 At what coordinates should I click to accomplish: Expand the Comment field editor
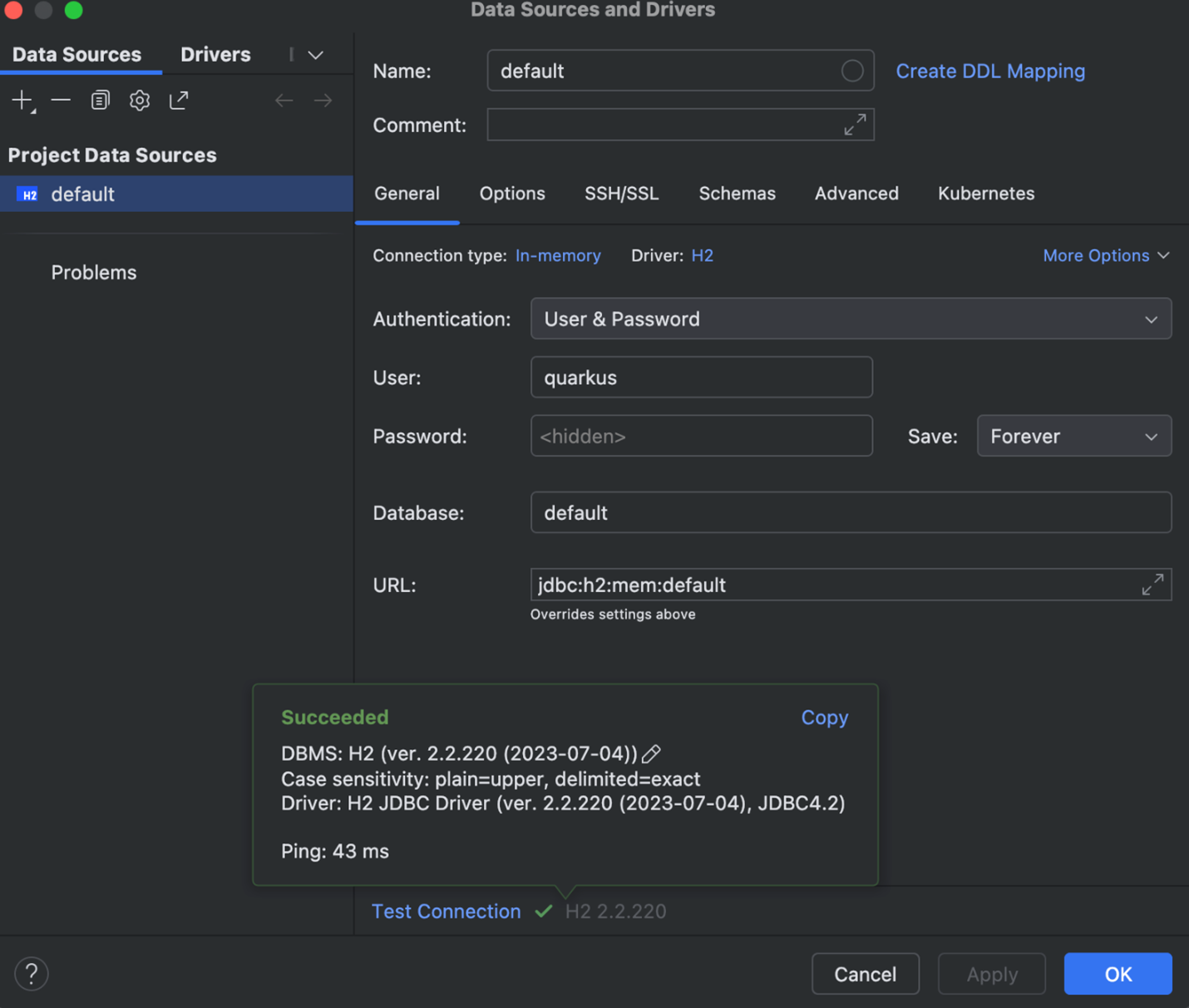[x=855, y=125]
